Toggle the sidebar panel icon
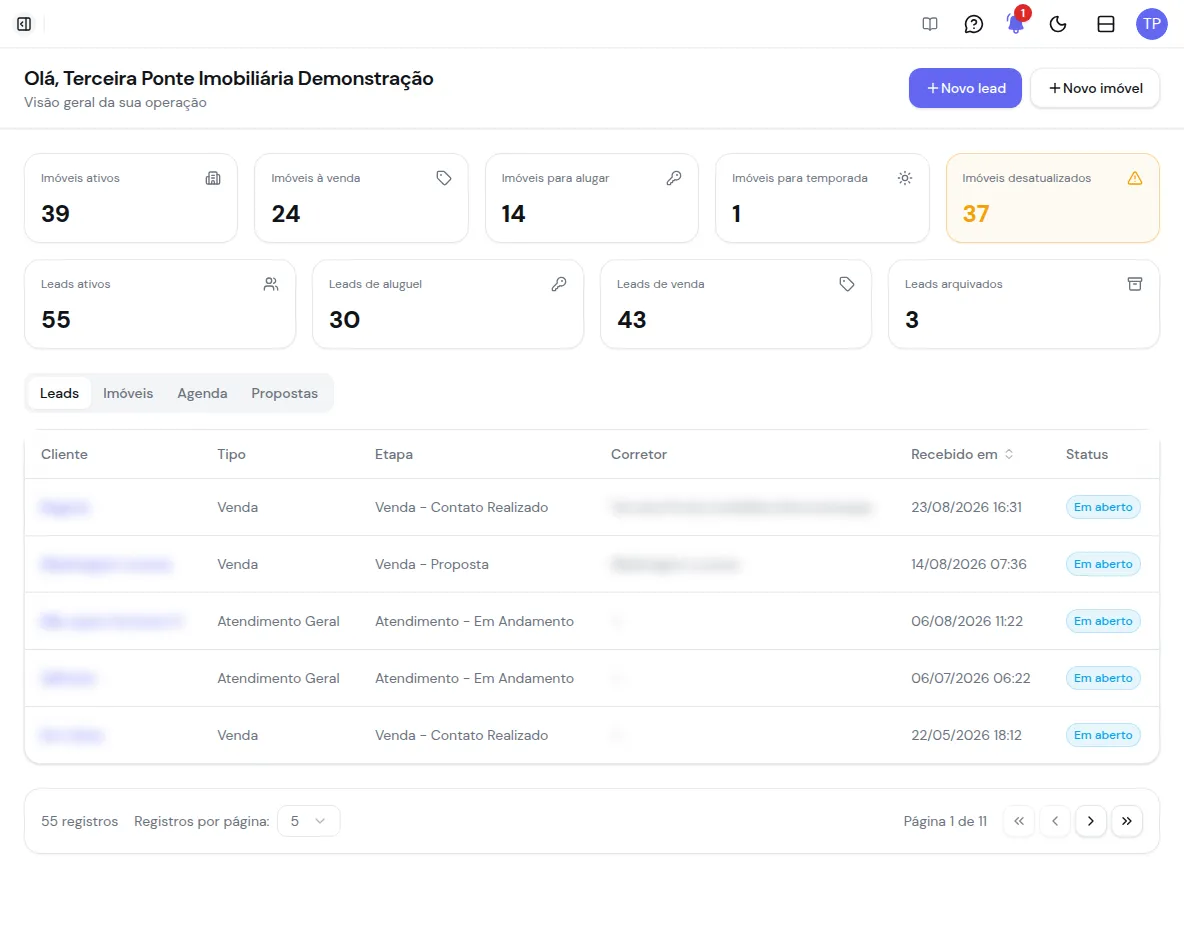Screen dimensions: 1184x940 tap(24, 24)
